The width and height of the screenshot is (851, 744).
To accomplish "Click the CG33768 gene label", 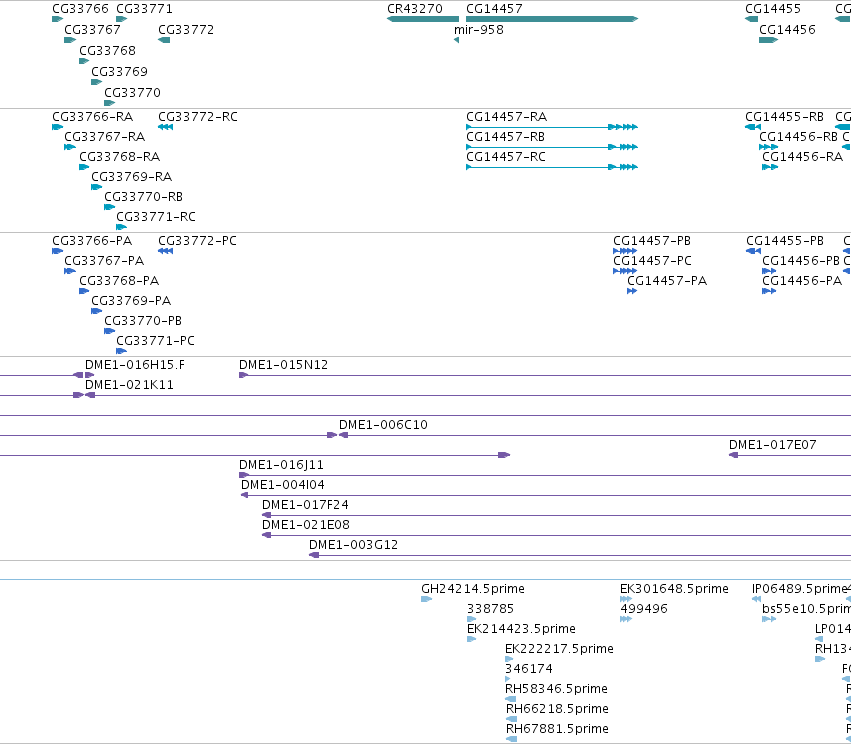I will (107, 51).
